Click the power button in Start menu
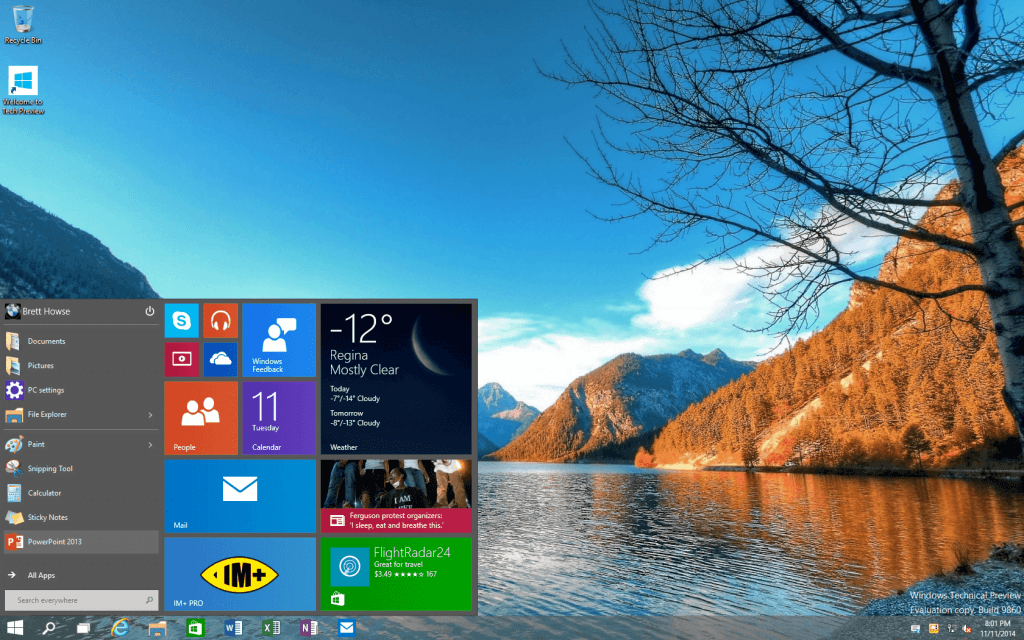This screenshot has height=640, width=1024. pos(150,311)
